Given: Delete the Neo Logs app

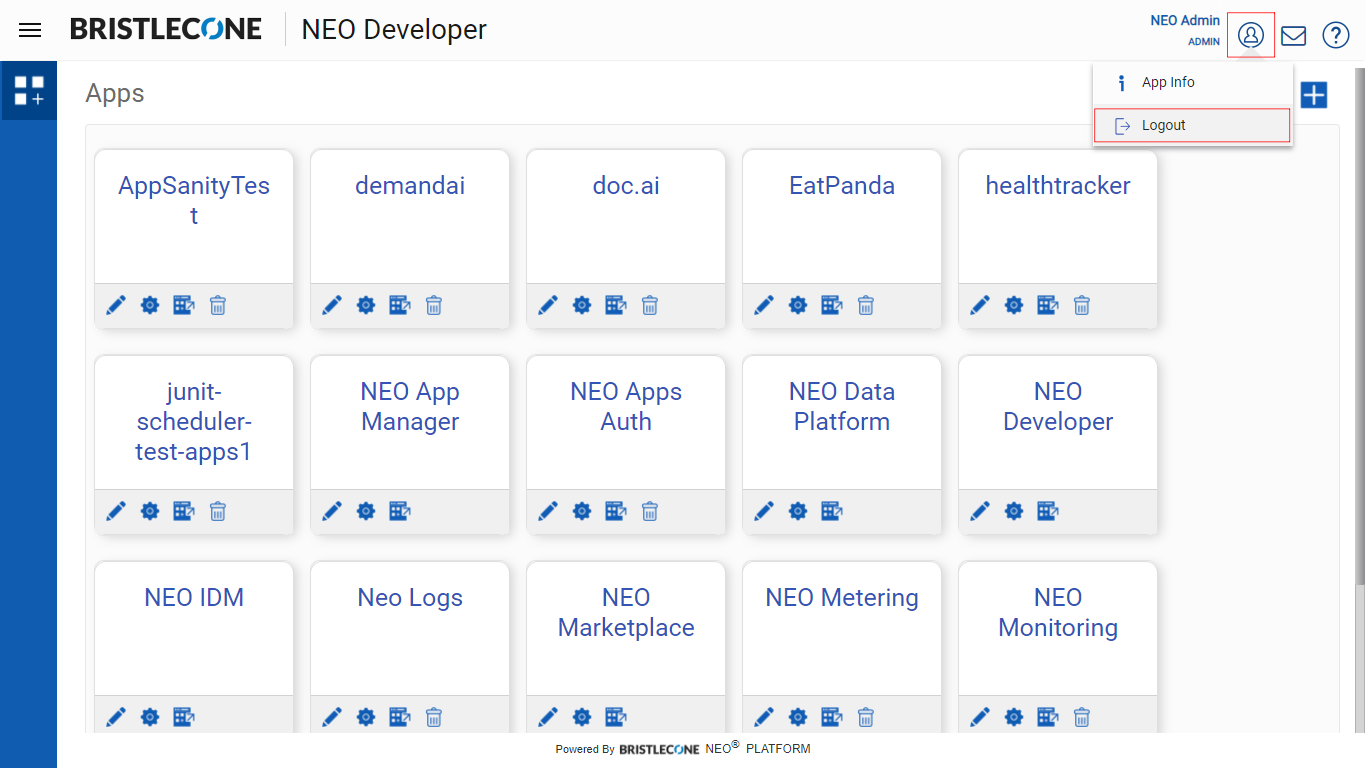Looking at the screenshot, I should tap(434, 717).
